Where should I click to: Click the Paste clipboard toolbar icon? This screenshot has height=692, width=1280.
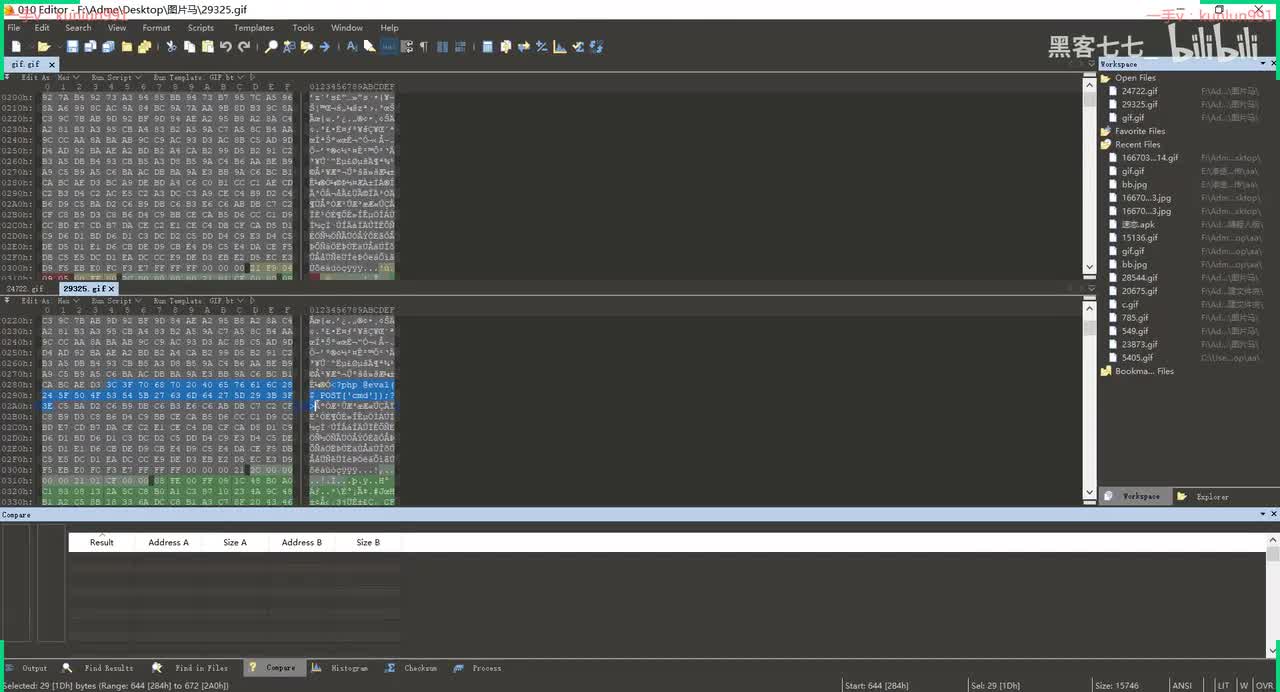click(207, 46)
